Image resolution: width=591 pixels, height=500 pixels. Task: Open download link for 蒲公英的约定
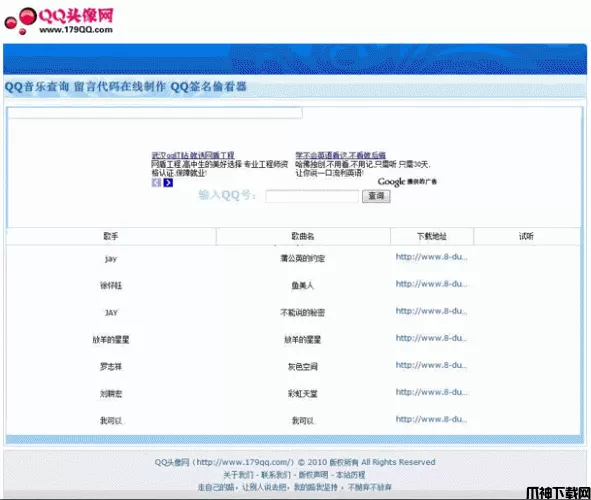pos(432,257)
